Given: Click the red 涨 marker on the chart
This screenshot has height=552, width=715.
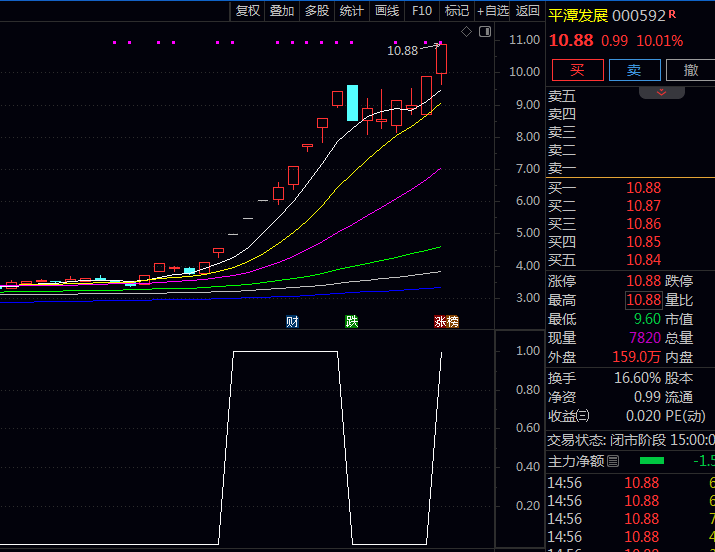Looking at the screenshot, I should pyautogui.click(x=439, y=321).
